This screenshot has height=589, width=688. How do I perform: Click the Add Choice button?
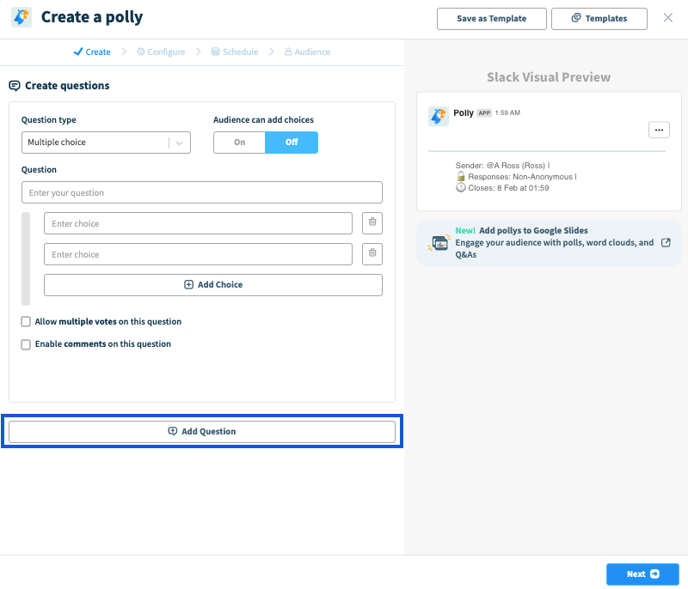(x=213, y=285)
